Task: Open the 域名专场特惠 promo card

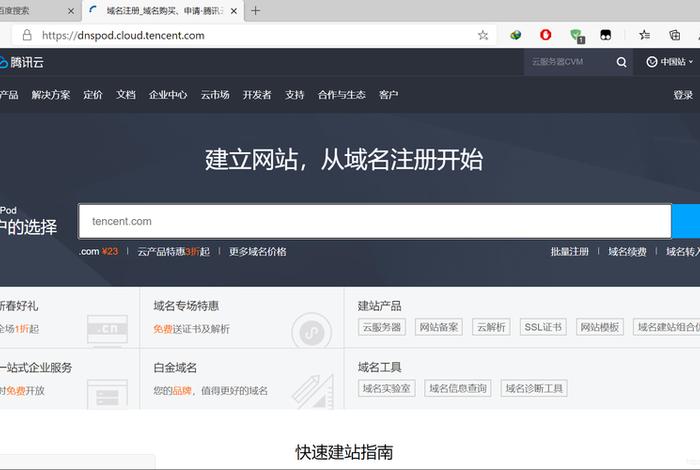Action: pos(242,318)
